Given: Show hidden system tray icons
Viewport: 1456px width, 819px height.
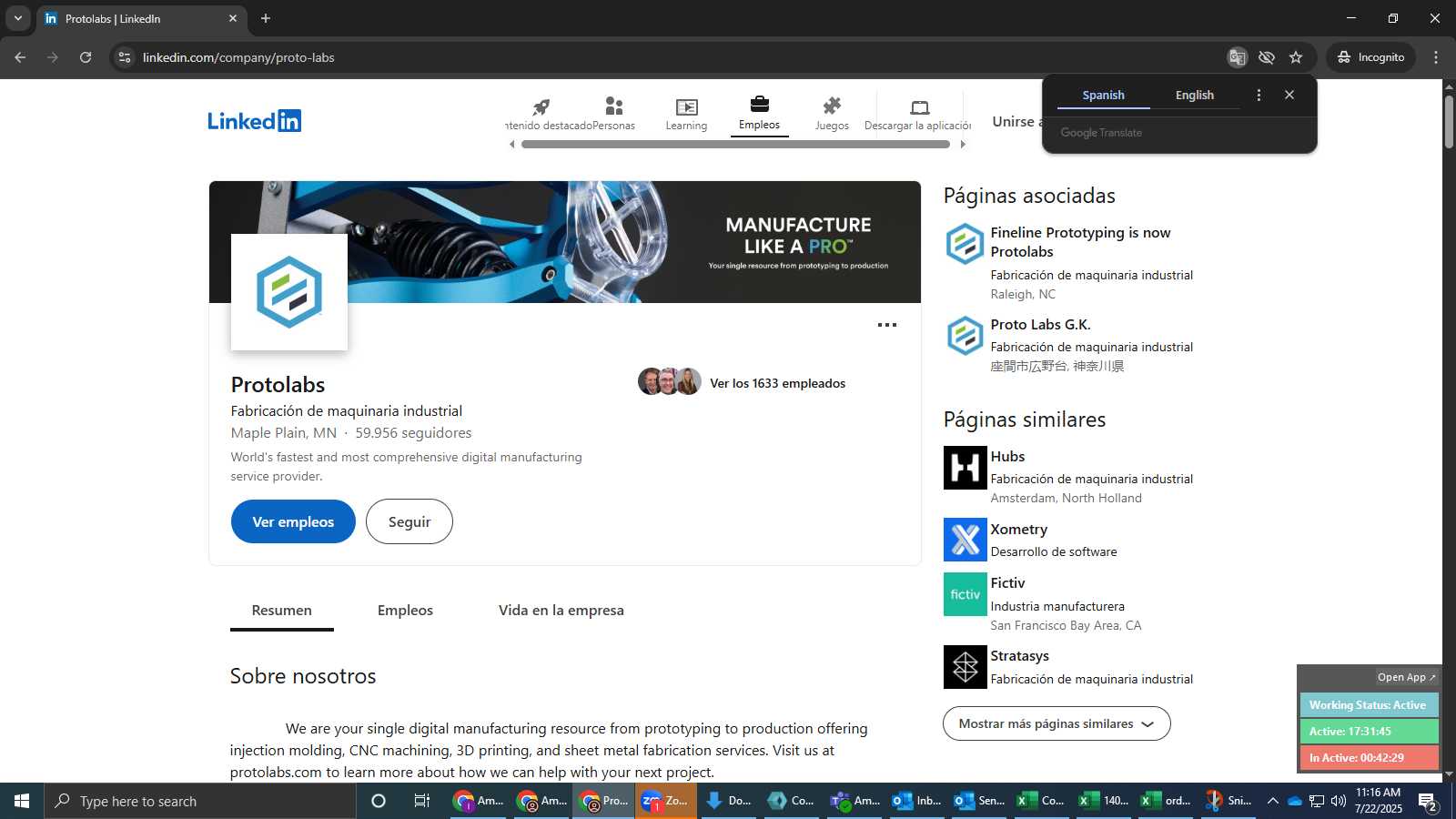Looking at the screenshot, I should click(1272, 801).
